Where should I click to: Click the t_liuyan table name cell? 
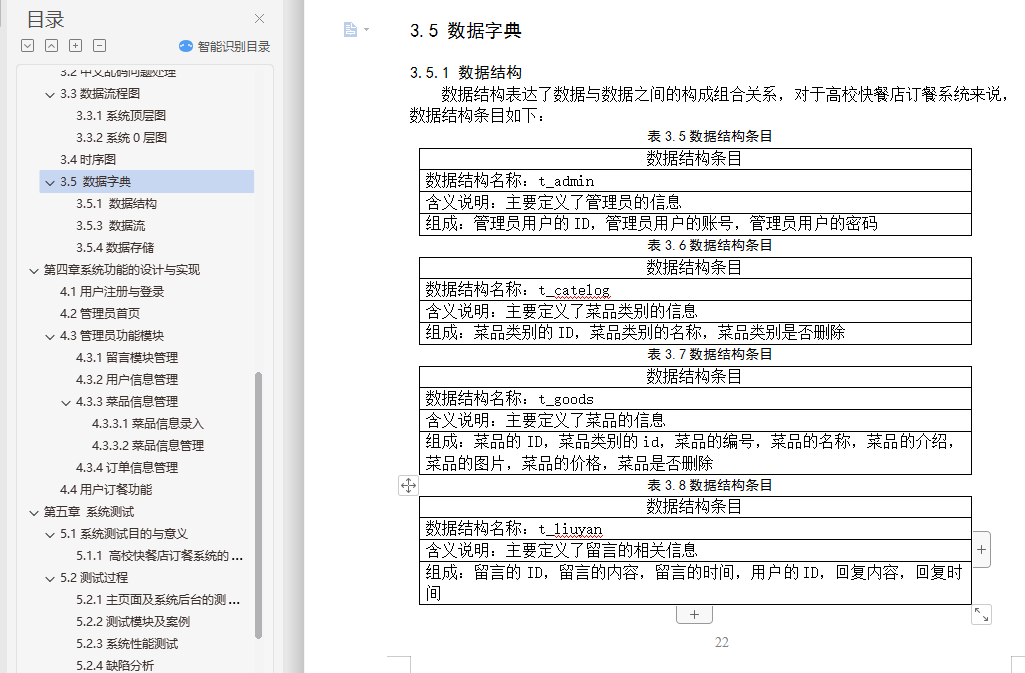[695, 529]
